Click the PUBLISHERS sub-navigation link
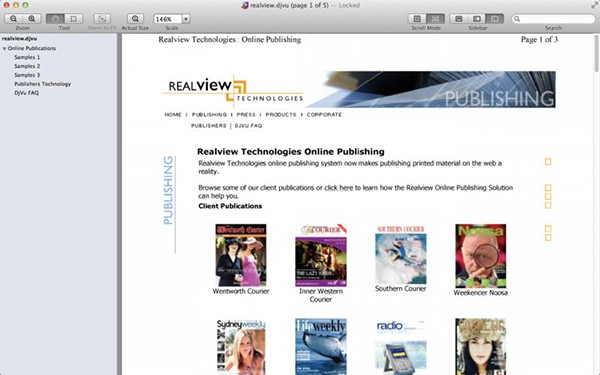The image size is (600, 375). tap(209, 126)
